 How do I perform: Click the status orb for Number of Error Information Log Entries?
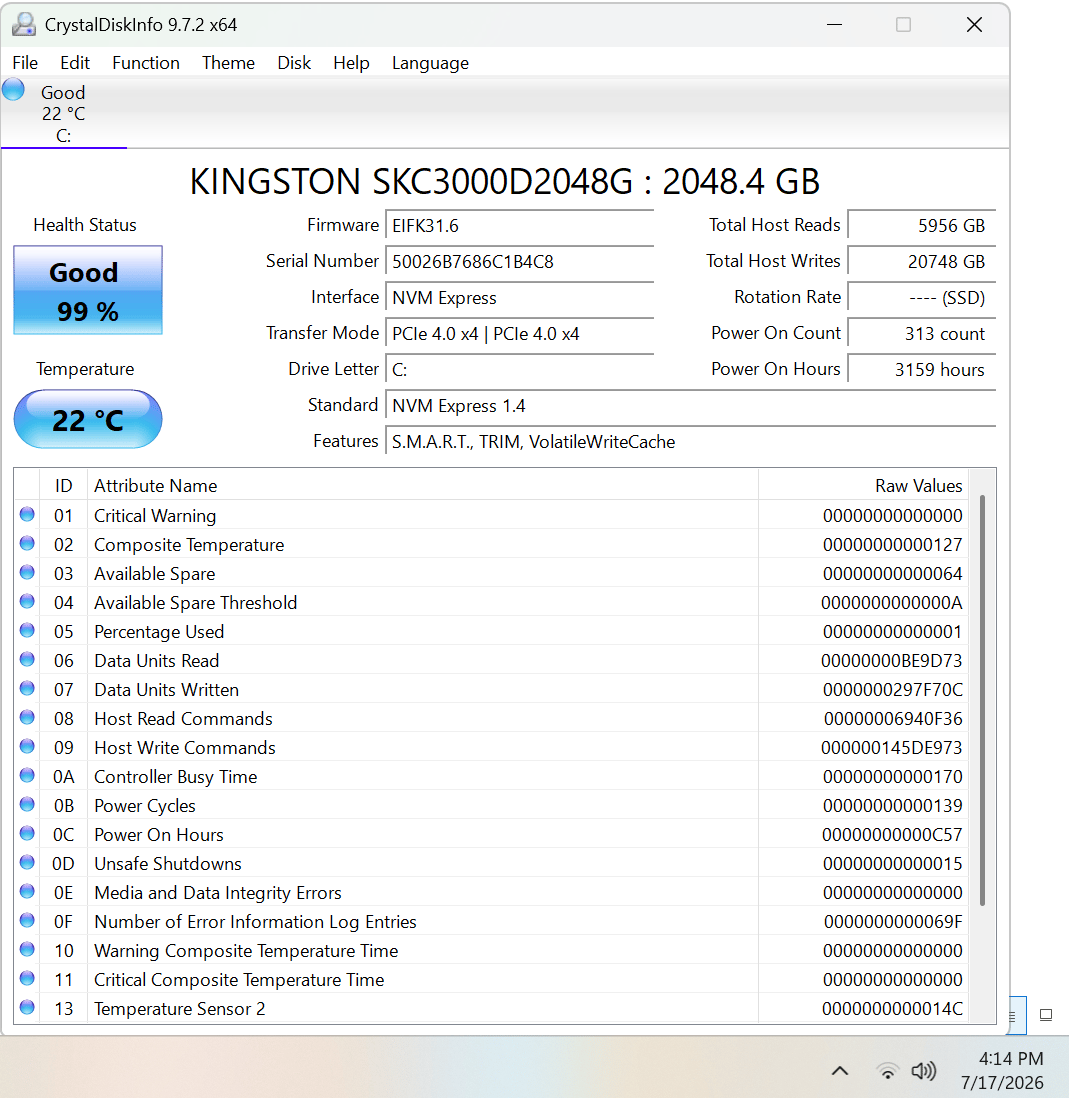pyautogui.click(x=27, y=921)
